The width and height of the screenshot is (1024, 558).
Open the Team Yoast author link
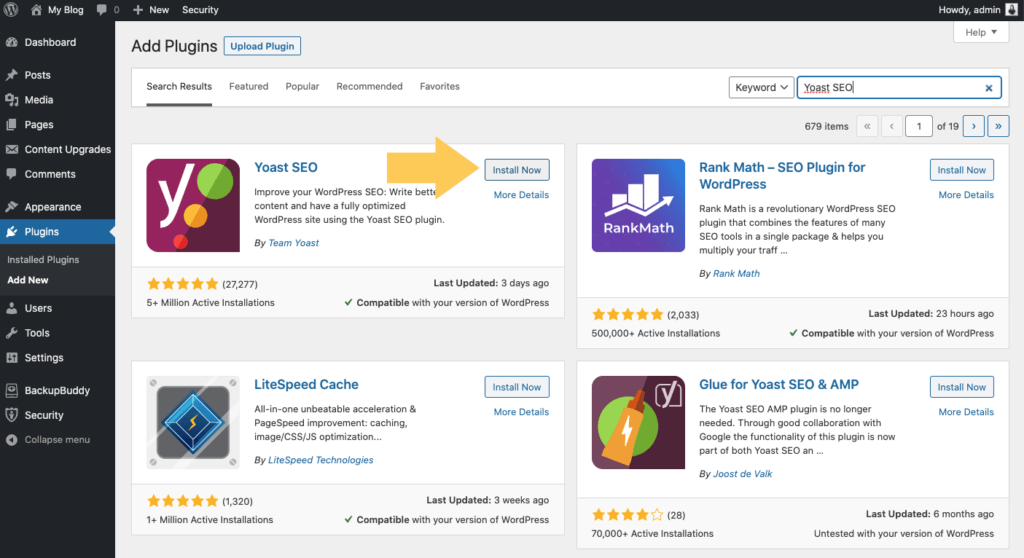coord(293,243)
